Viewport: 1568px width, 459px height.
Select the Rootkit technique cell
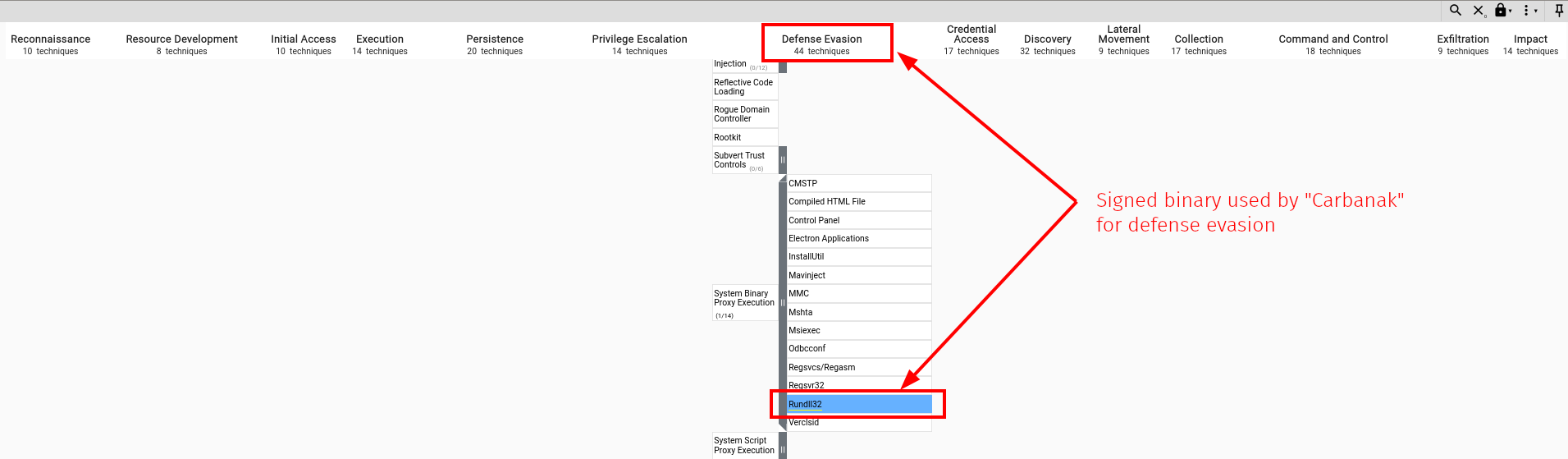point(744,137)
